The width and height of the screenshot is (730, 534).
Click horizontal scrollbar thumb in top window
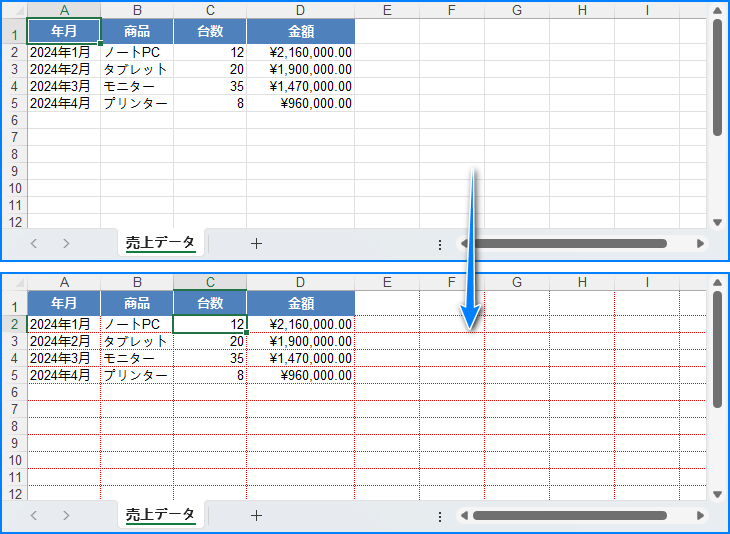pos(570,243)
